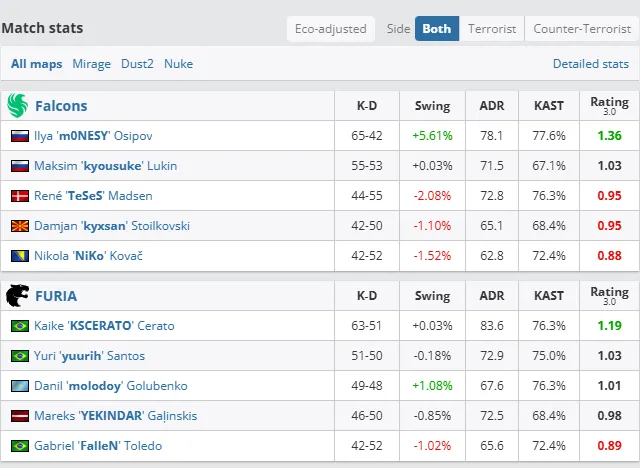Click KSCERATO's 1.19 rating value
Image resolution: width=640 pixels, height=468 pixels.
[x=609, y=326]
